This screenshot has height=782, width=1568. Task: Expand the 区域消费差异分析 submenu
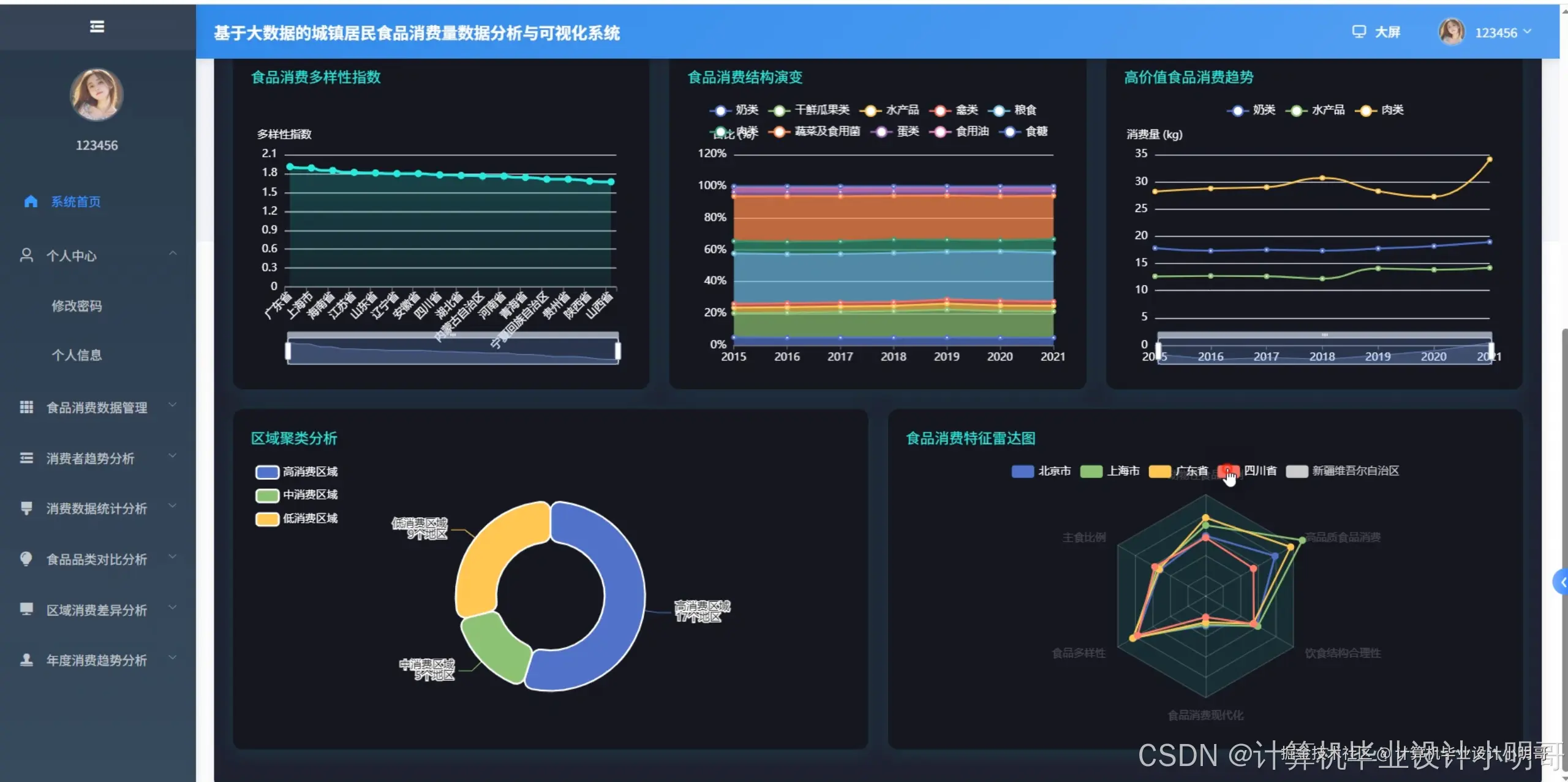97,610
